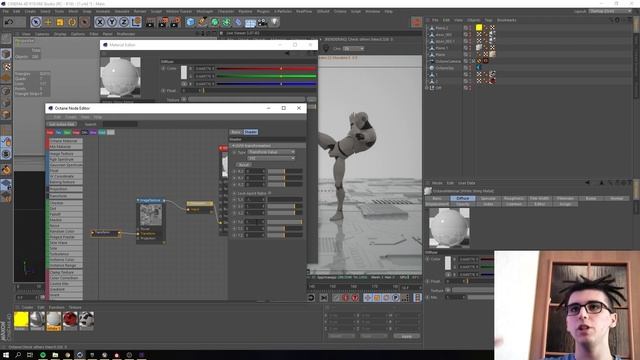Viewport: 640px width, 360px height.
Task: Switch to Specular tab in Attribute Manager
Action: (x=488, y=198)
